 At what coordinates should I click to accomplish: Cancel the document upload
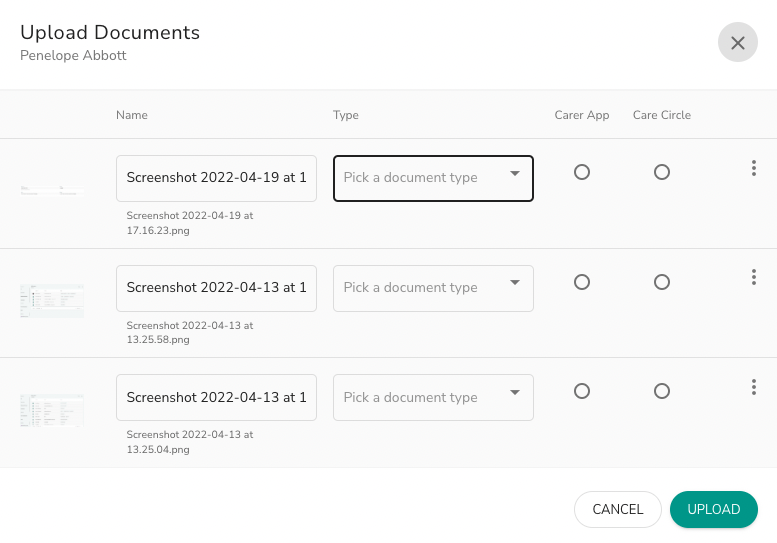pyautogui.click(x=617, y=509)
